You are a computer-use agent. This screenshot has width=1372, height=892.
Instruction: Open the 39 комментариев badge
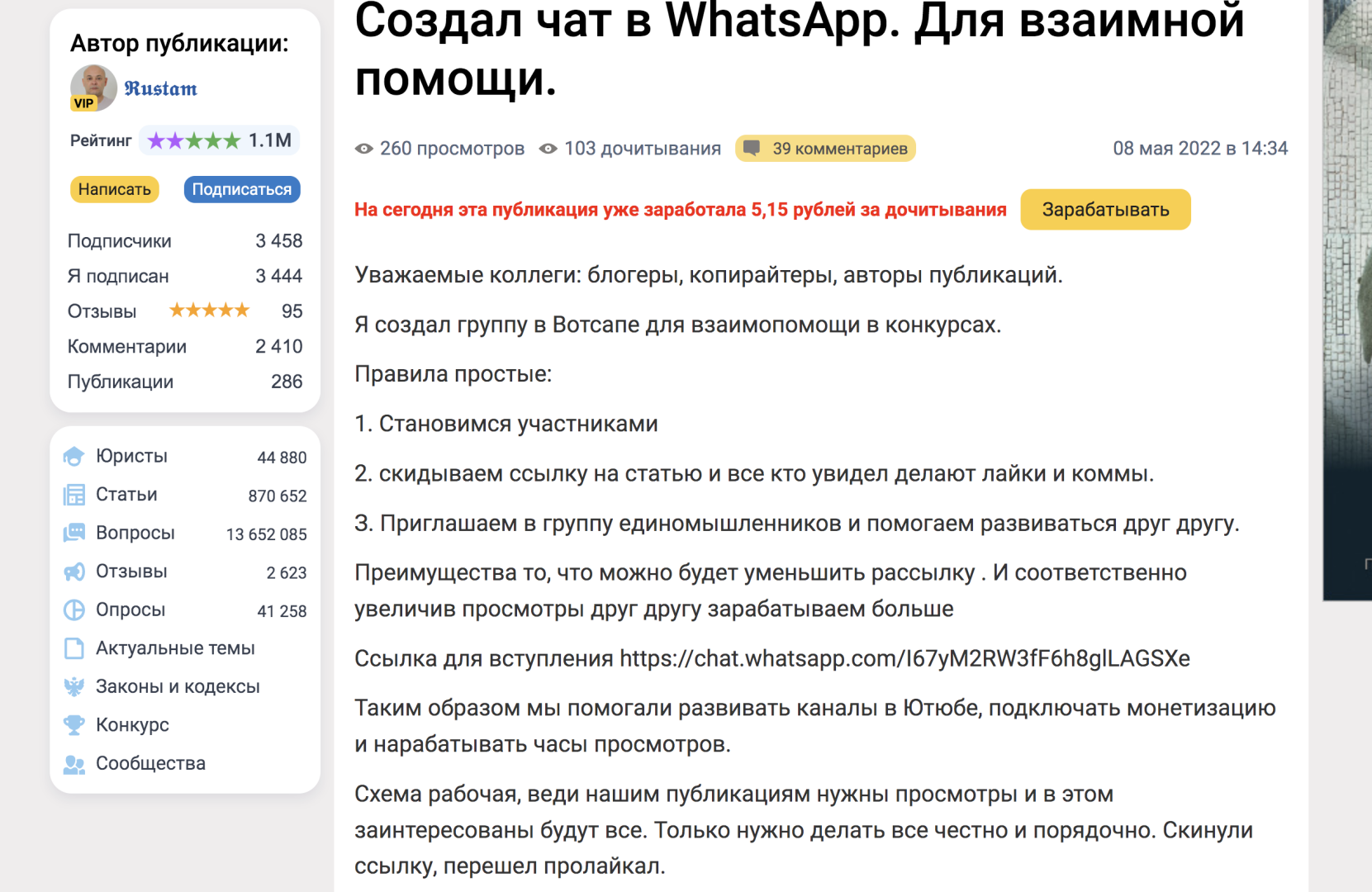(825, 149)
